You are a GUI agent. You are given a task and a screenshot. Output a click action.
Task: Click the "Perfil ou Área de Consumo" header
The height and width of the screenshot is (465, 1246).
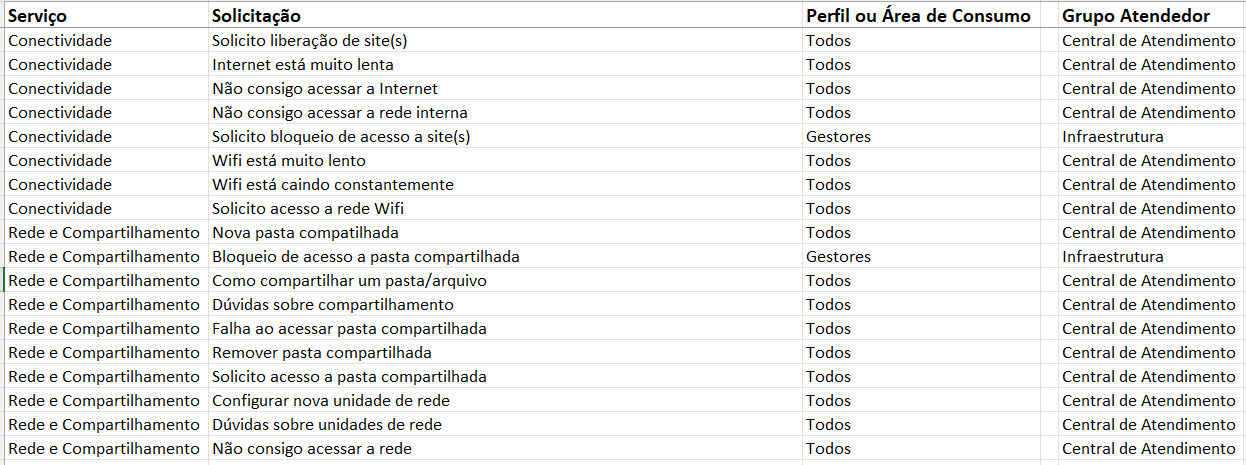pyautogui.click(x=917, y=16)
